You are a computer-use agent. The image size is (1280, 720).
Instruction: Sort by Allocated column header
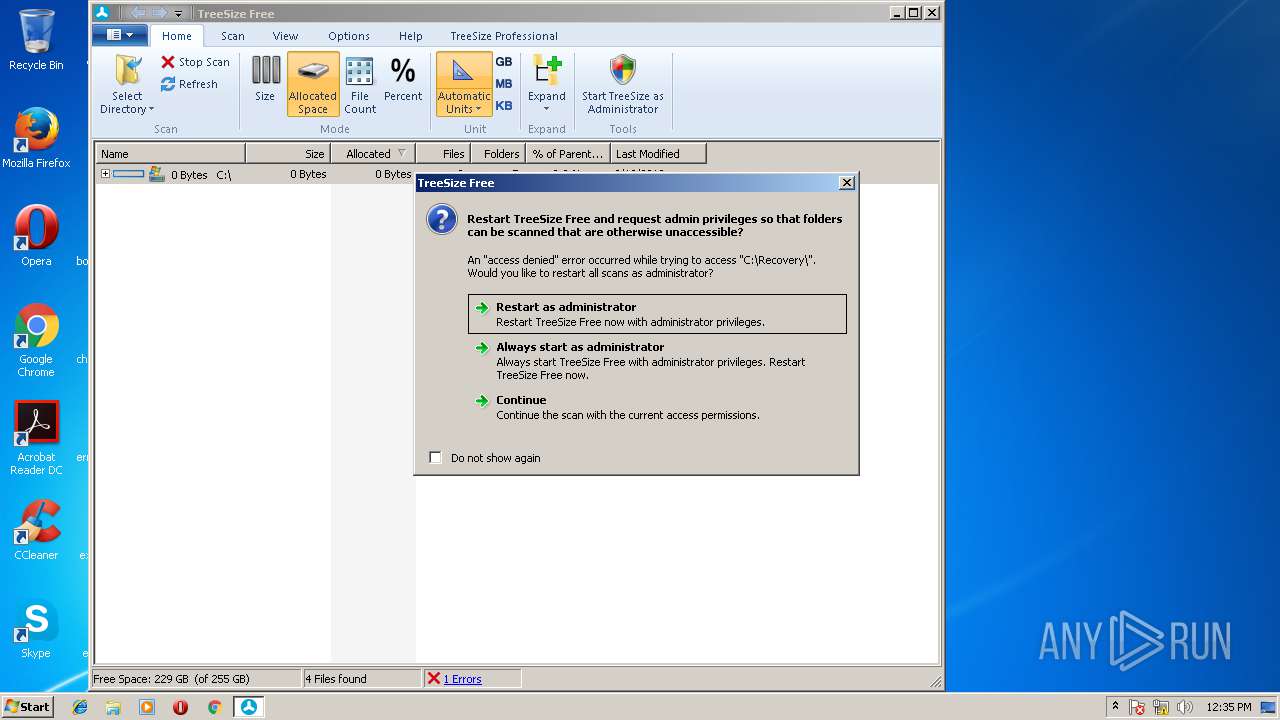click(373, 154)
